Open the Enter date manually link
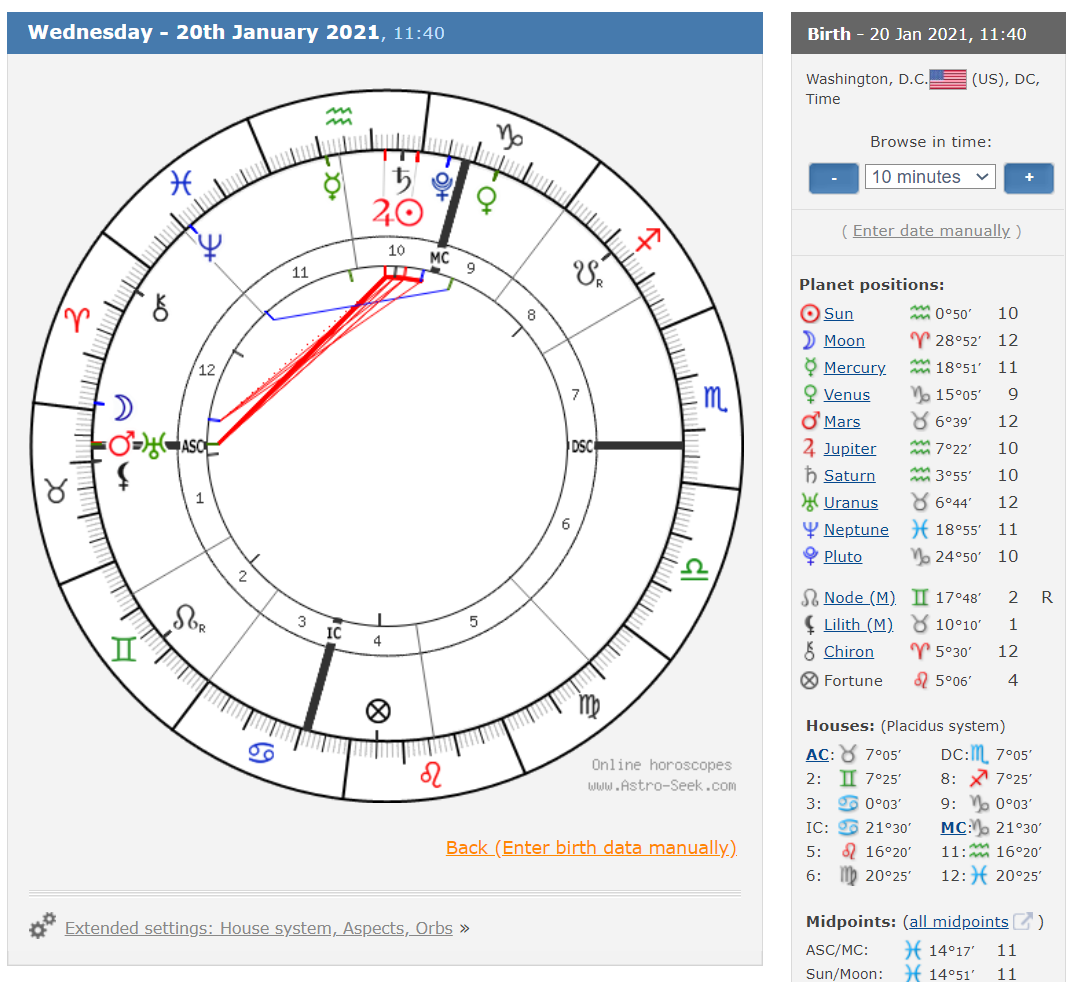Viewport: 1074px width, 982px height. 932,231
